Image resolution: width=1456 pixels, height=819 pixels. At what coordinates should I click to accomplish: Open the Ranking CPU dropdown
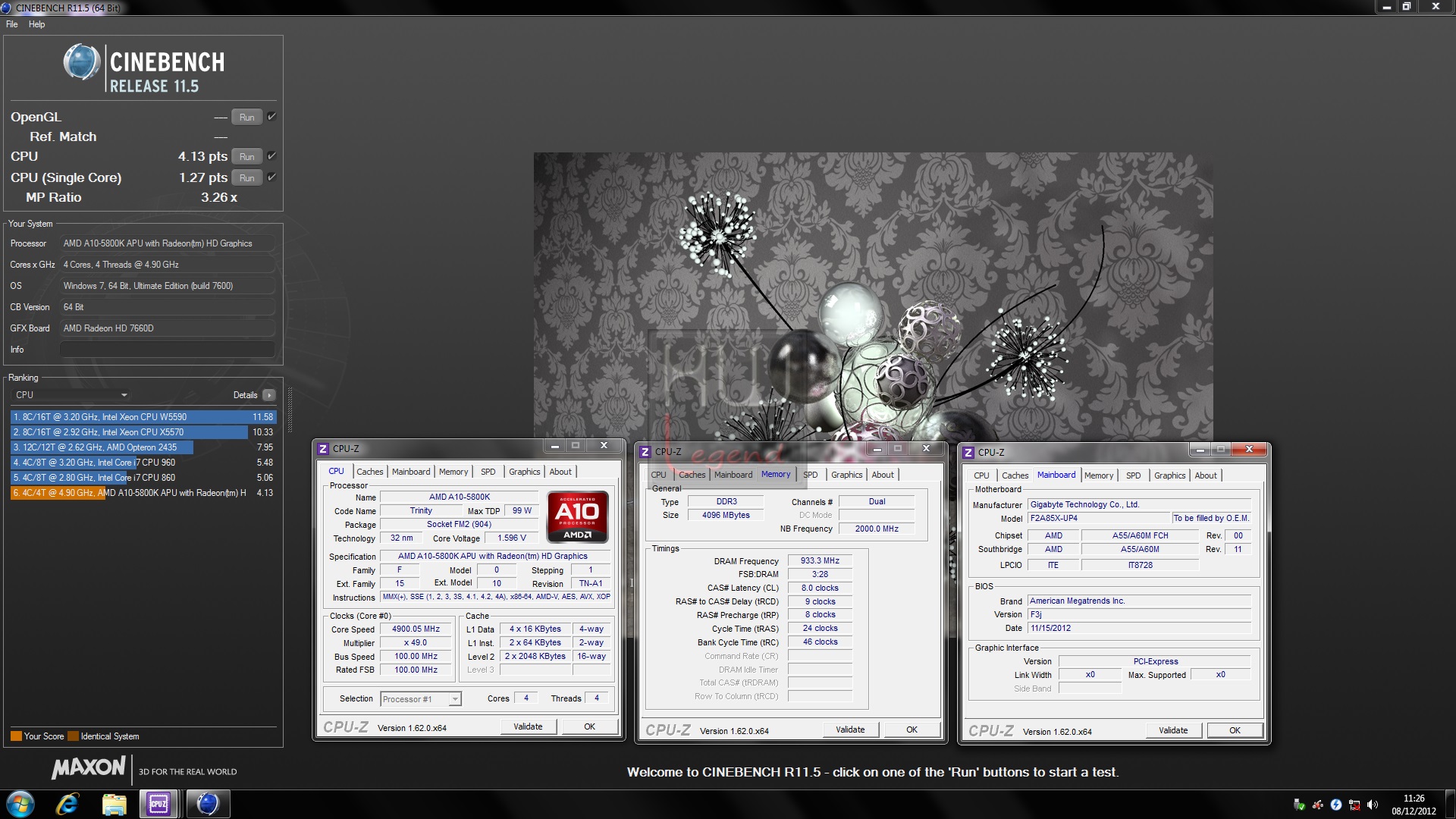(71, 395)
